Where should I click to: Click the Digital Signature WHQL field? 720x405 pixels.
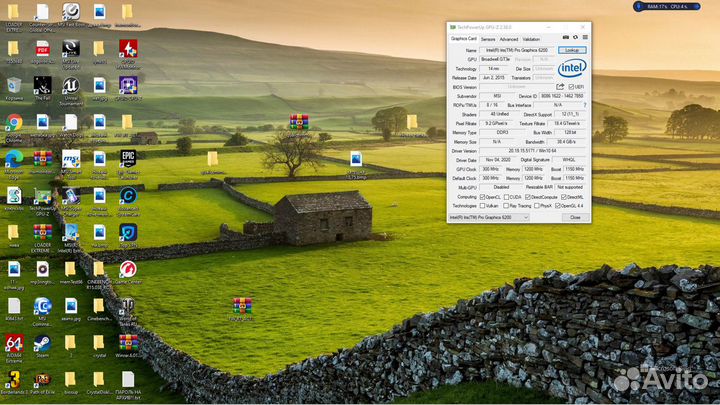(x=568, y=160)
